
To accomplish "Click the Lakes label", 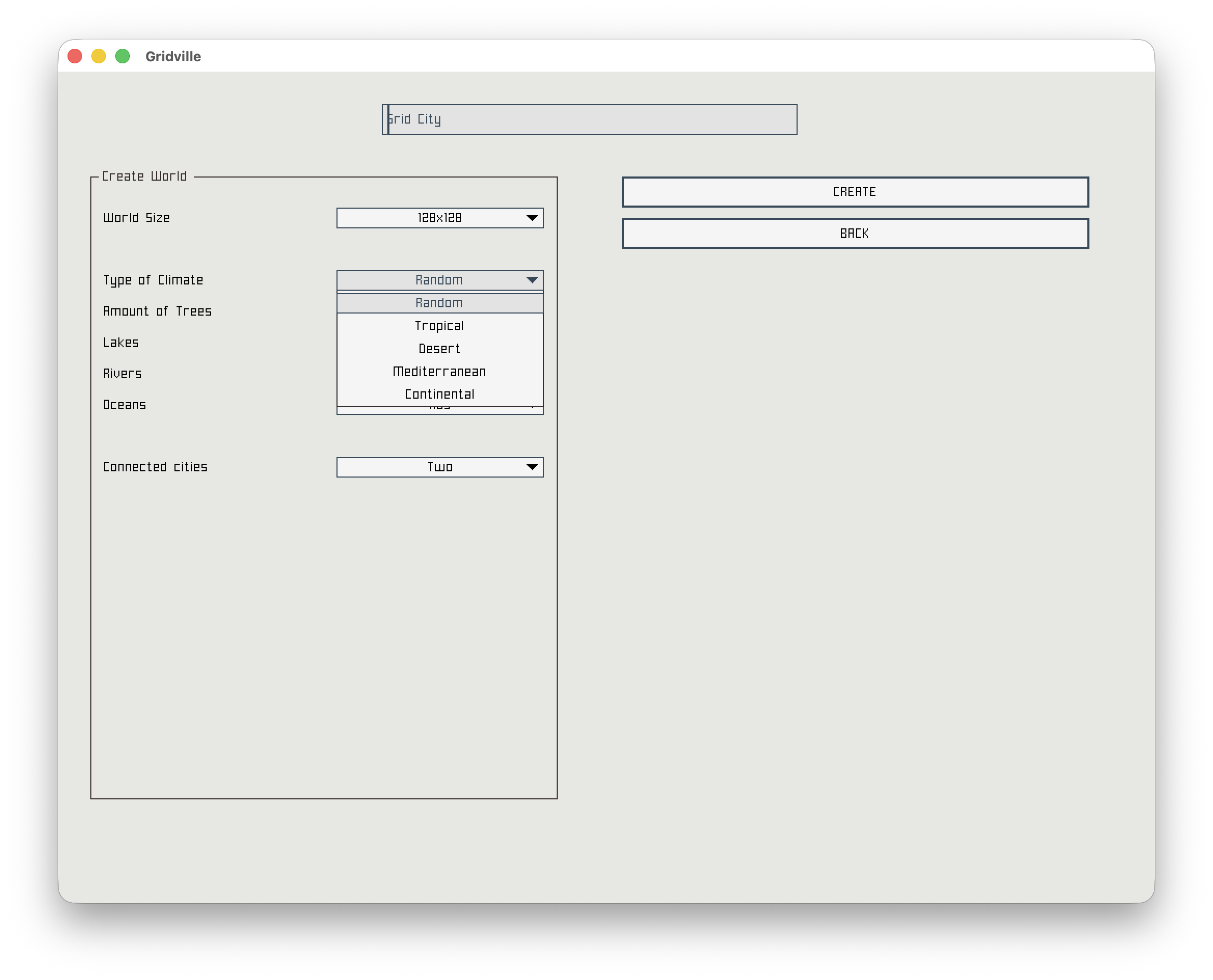I will pos(121,342).
